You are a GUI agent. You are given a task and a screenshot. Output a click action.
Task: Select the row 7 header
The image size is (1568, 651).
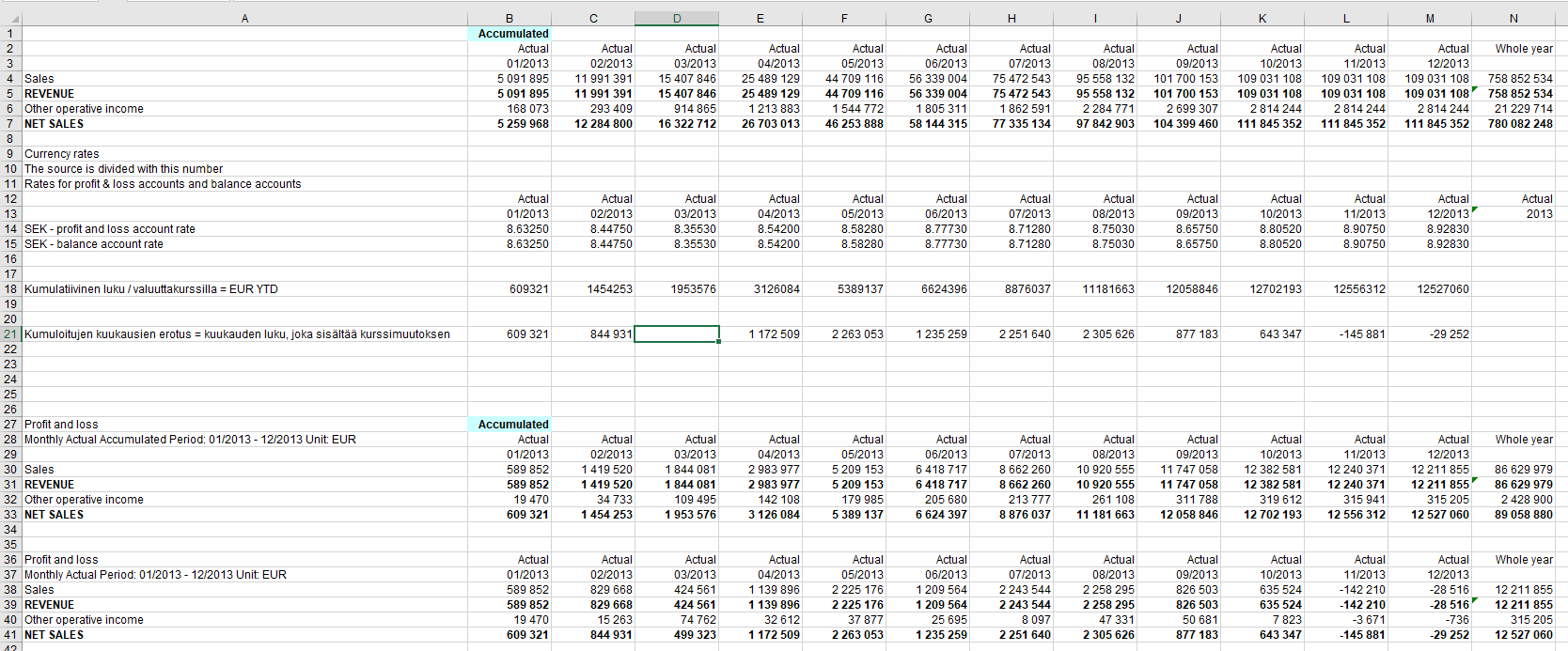[x=10, y=124]
